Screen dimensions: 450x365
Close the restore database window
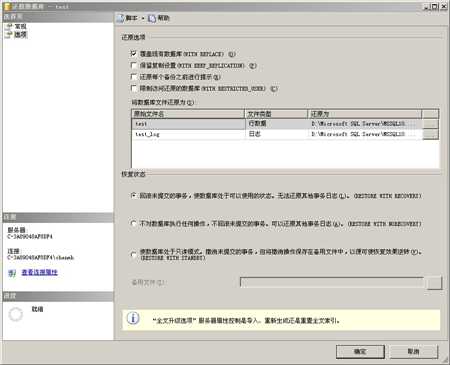(444, 6)
